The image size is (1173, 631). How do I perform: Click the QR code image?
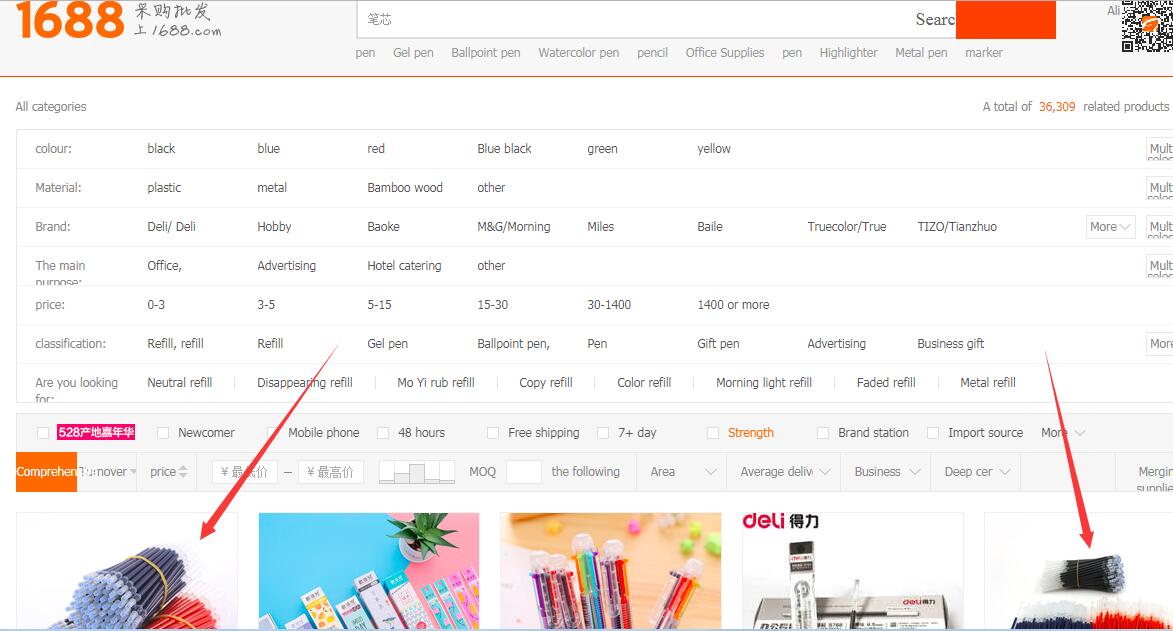[x=1147, y=26]
